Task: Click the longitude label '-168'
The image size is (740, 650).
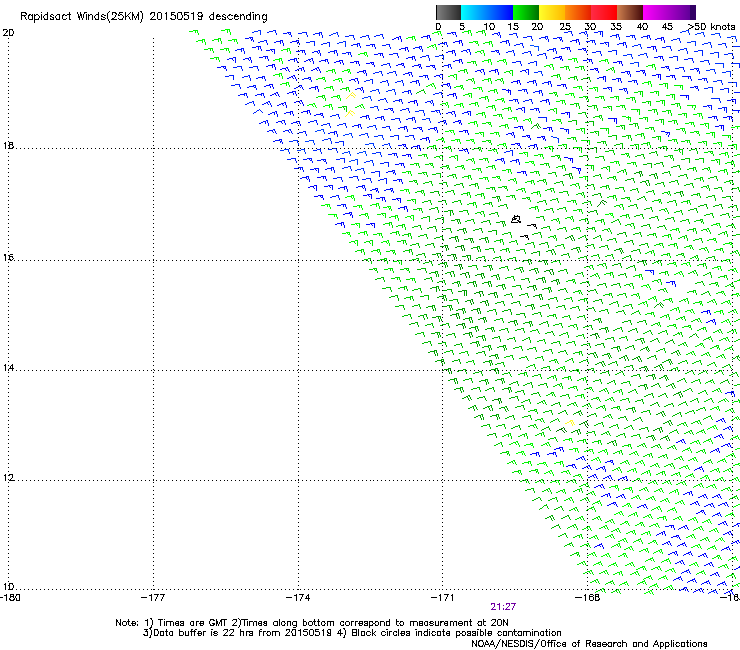Action: (588, 598)
